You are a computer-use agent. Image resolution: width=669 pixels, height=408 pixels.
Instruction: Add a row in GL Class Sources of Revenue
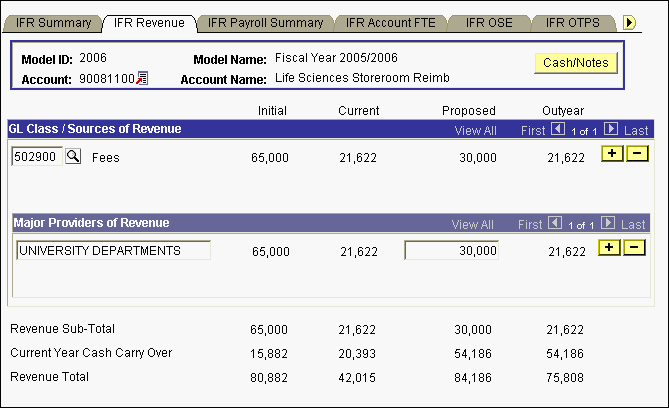(609, 153)
